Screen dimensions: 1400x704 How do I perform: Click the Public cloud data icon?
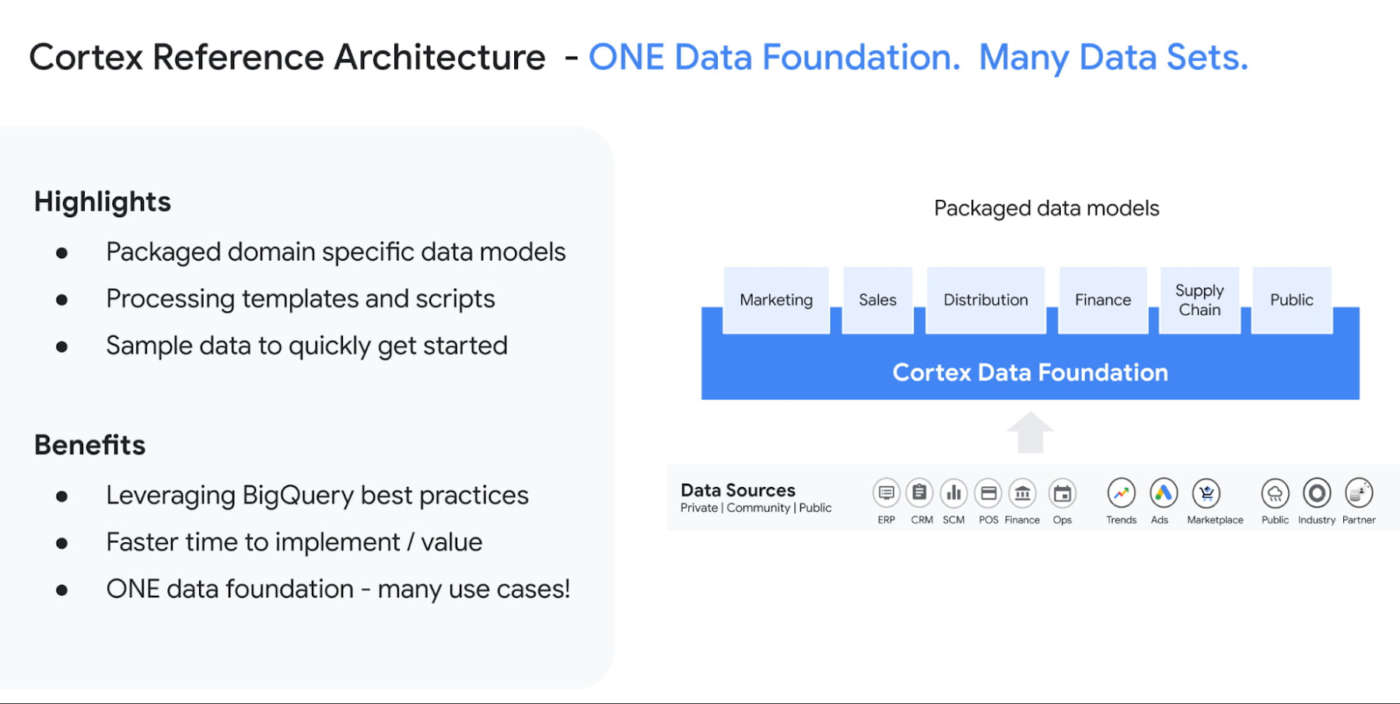pyautogui.click(x=1275, y=493)
